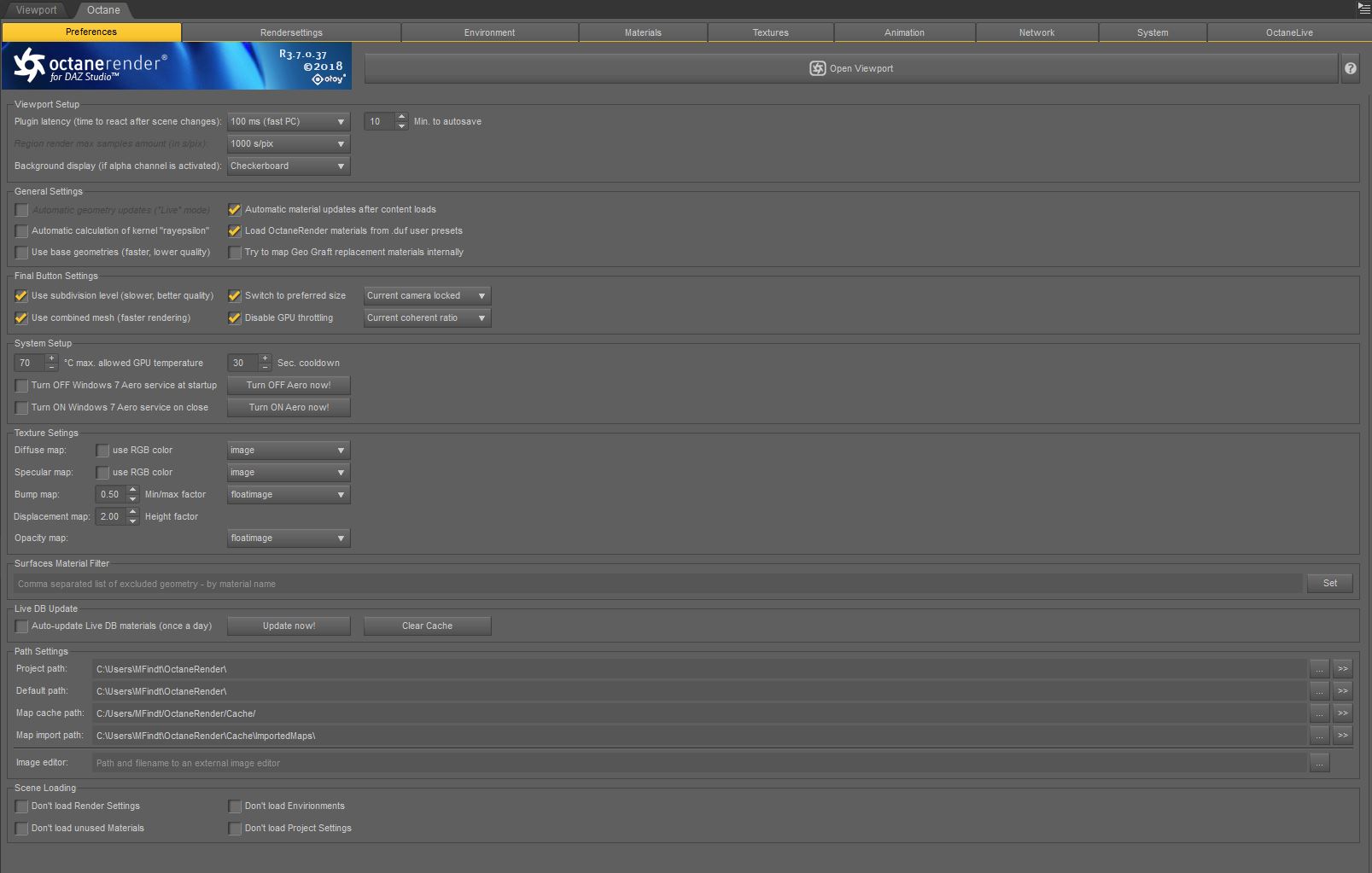The image size is (1372, 873).
Task: Uncheck Use combined mesh
Action: tap(21, 318)
